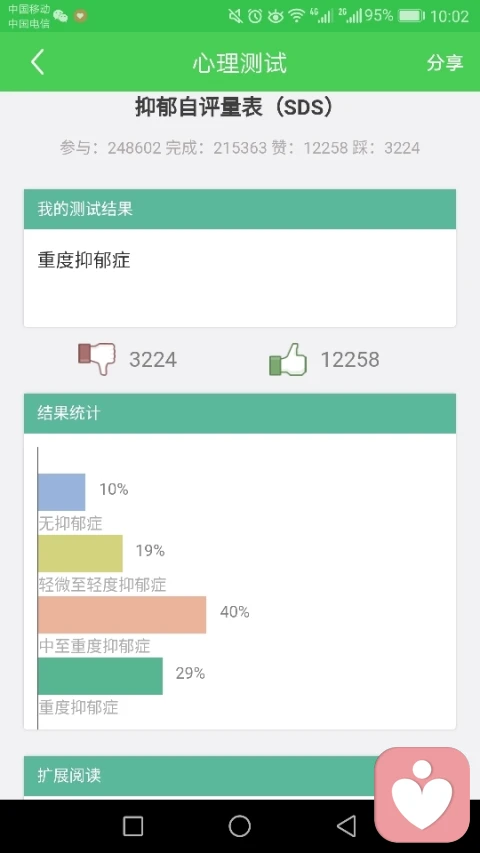480x853 pixels.
Task: Open the 扩展阅读 section header
Action: [x=199, y=776]
